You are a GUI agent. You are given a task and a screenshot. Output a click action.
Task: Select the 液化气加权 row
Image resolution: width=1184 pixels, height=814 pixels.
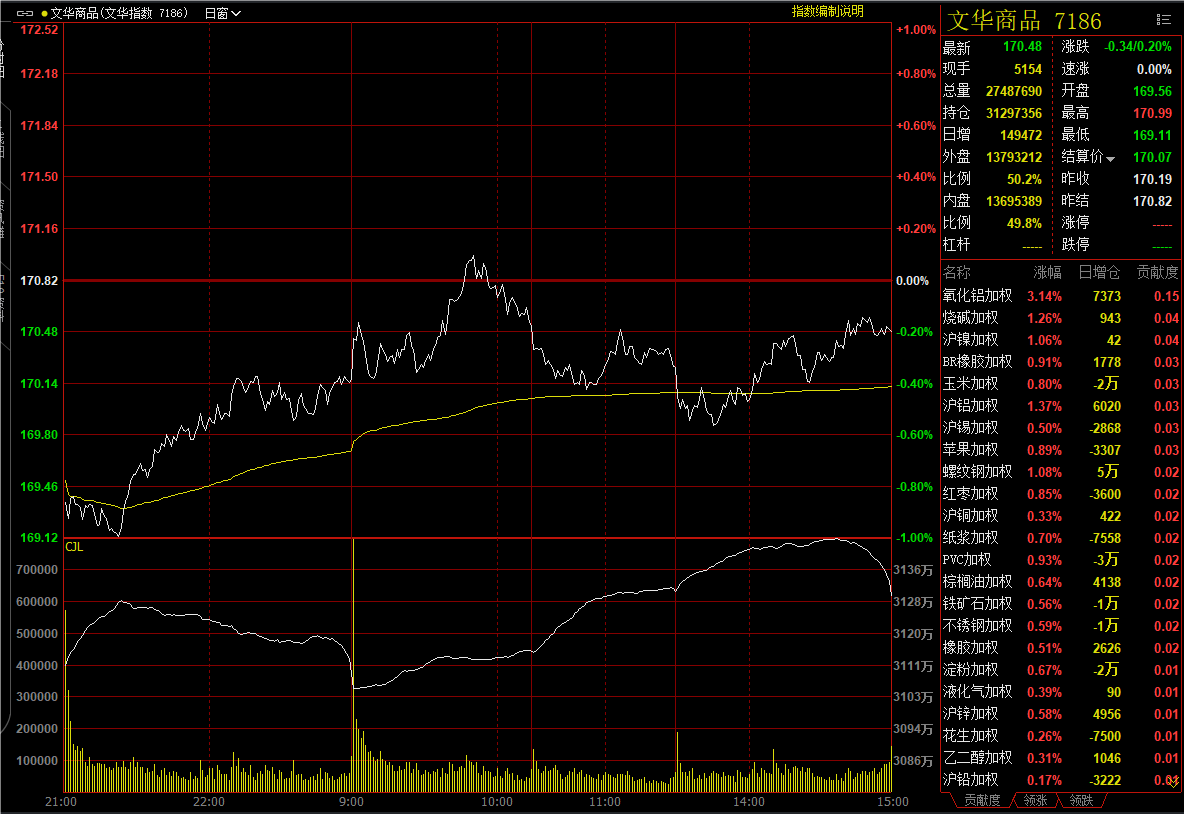point(1061,692)
